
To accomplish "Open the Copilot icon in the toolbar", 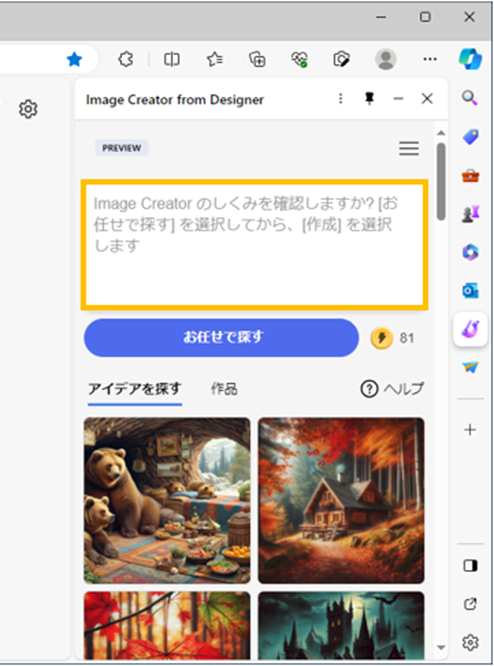I will pyautogui.click(x=470, y=59).
